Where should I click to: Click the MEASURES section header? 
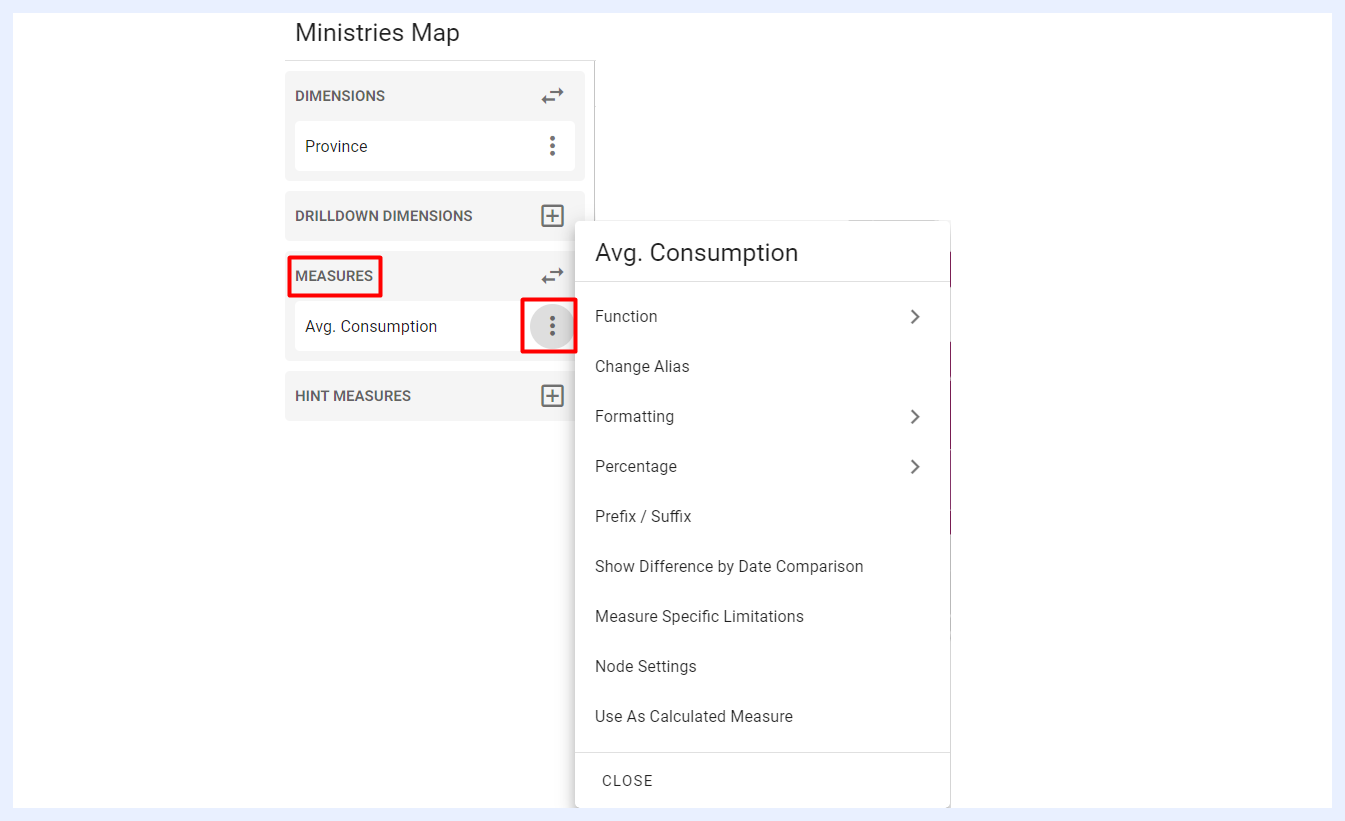coord(334,276)
